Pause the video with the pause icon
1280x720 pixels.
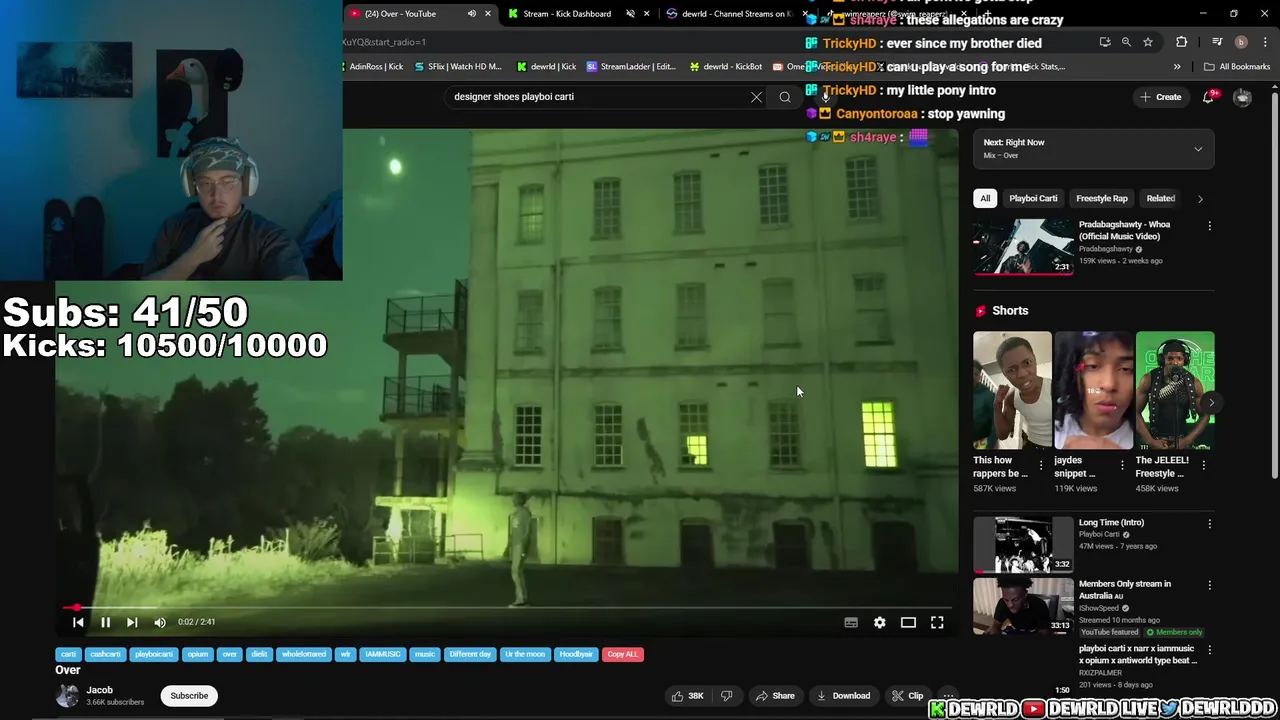pyautogui.click(x=105, y=622)
